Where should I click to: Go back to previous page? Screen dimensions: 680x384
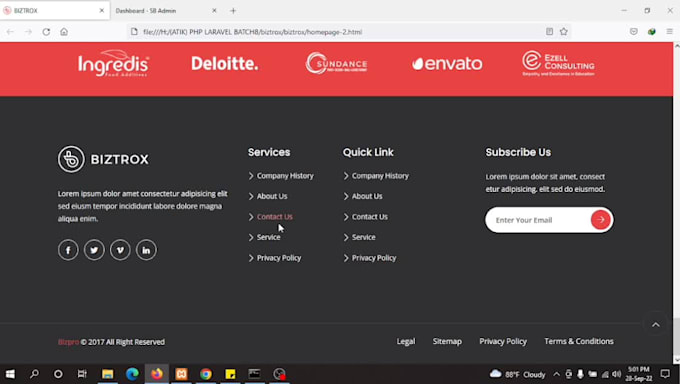pos(10,32)
